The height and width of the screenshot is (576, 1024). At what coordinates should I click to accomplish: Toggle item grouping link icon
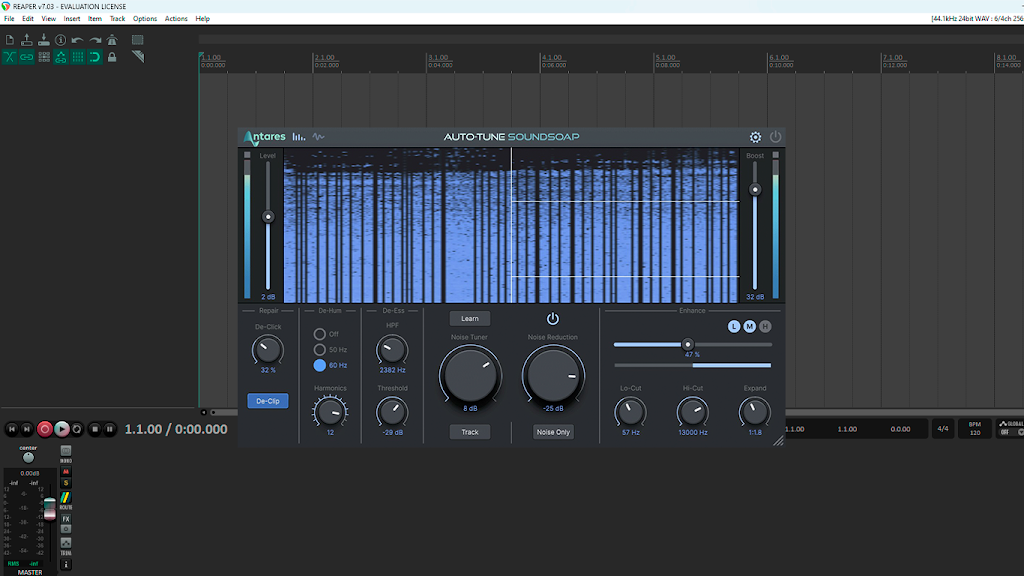27,57
